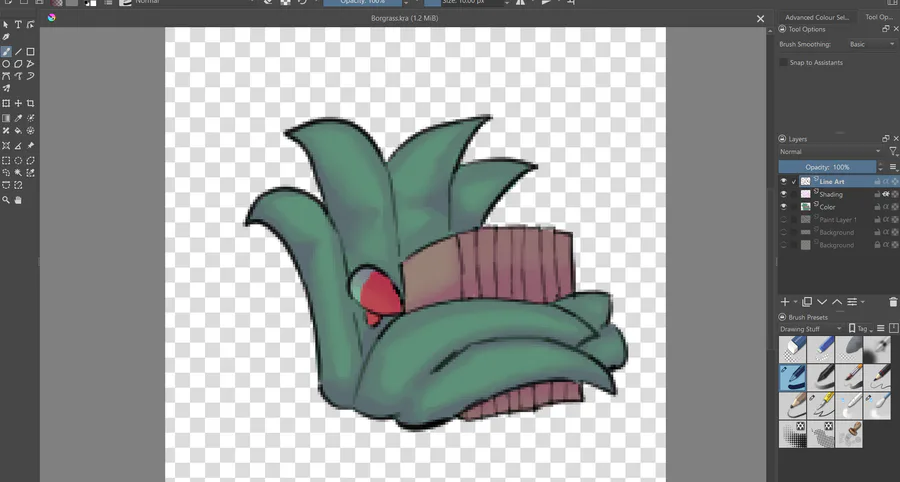Select the Freehand Brush tool
Screen dimensions: 900x482
tap(6, 52)
